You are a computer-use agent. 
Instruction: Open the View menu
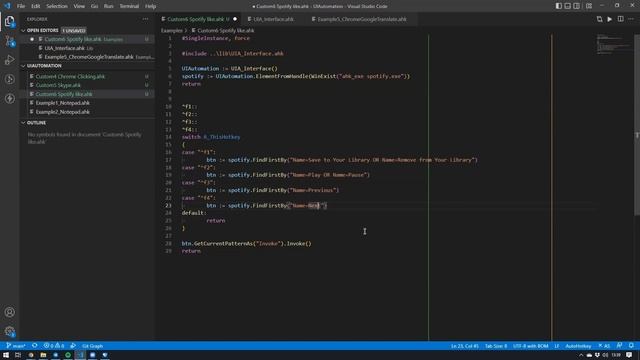pyautogui.click(x=79, y=6)
